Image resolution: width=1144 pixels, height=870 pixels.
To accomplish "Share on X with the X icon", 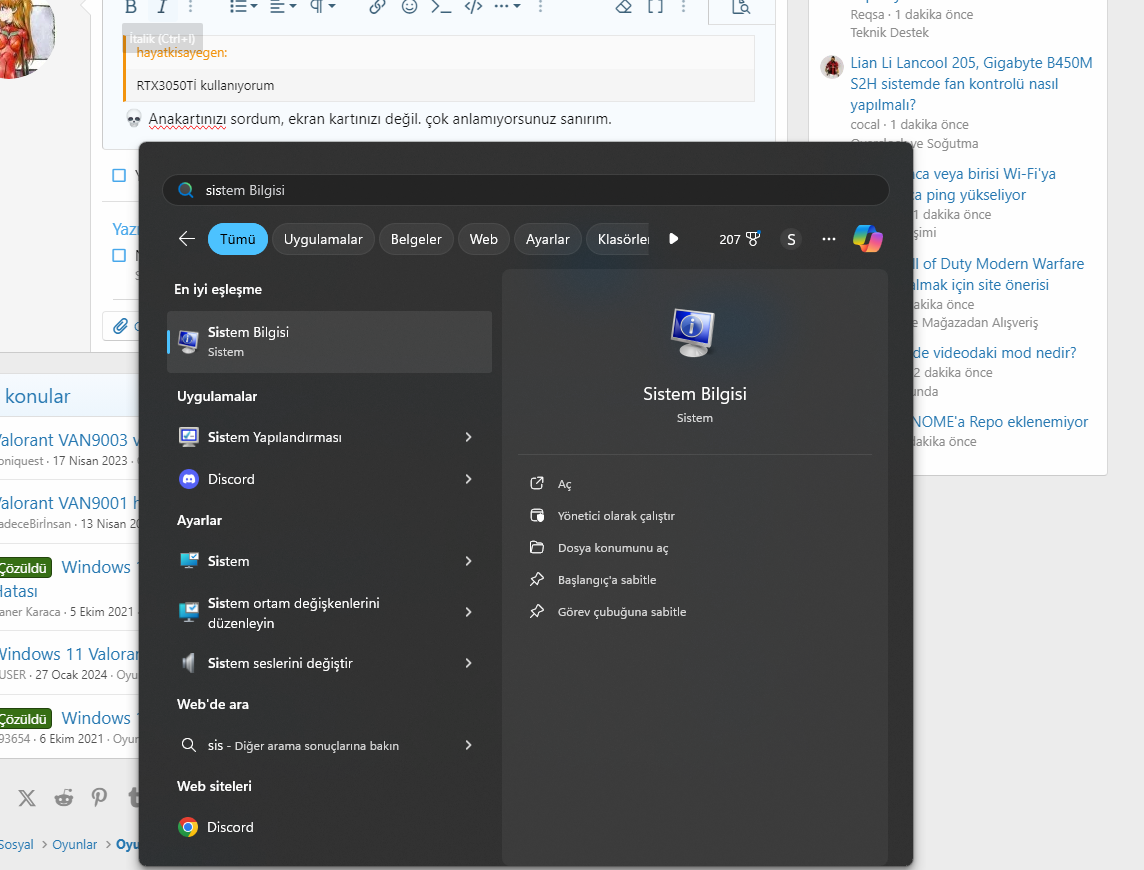I will (x=27, y=798).
